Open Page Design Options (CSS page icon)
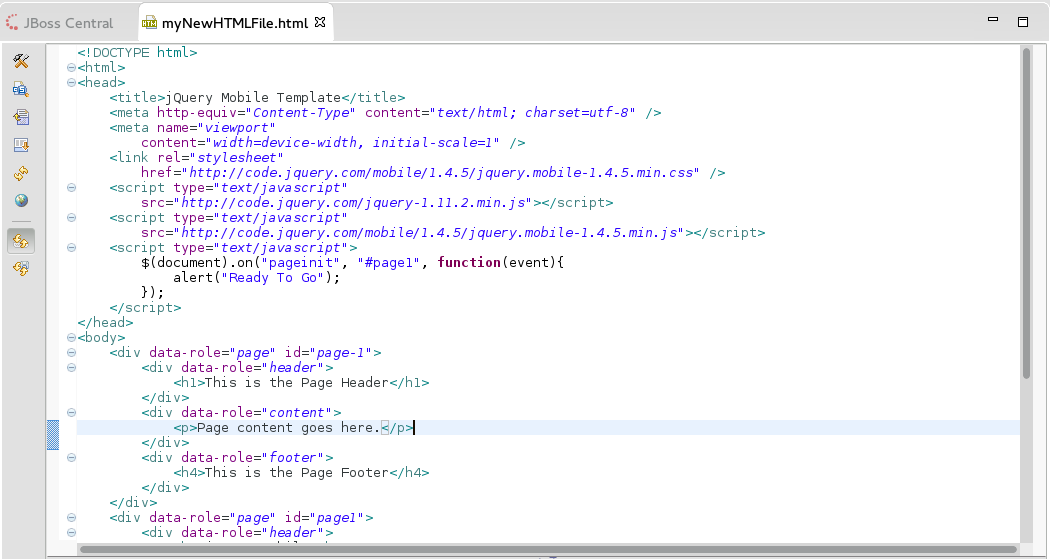 [x=21, y=89]
